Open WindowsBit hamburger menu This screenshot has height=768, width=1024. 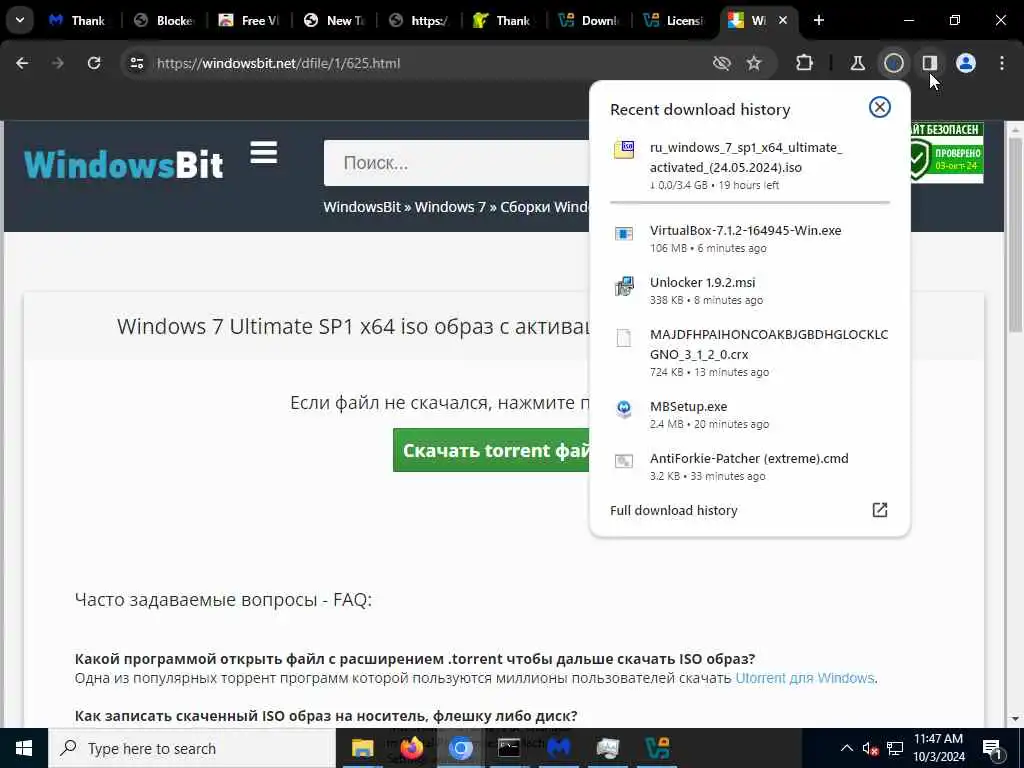[x=264, y=153]
